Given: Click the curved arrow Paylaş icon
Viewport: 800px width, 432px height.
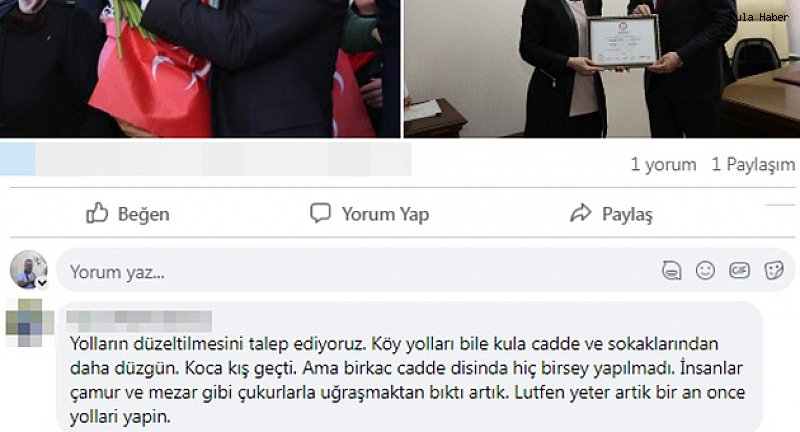Looking at the screenshot, I should [581, 213].
